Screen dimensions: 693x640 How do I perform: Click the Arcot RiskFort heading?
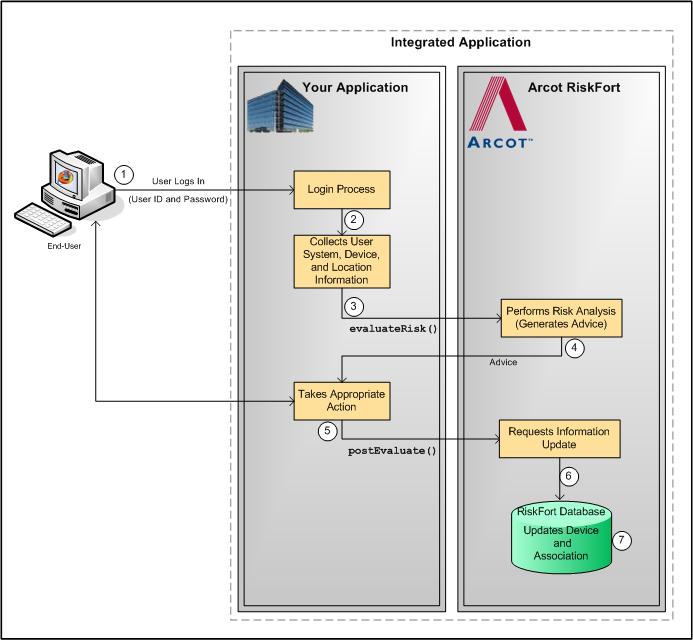[x=574, y=88]
